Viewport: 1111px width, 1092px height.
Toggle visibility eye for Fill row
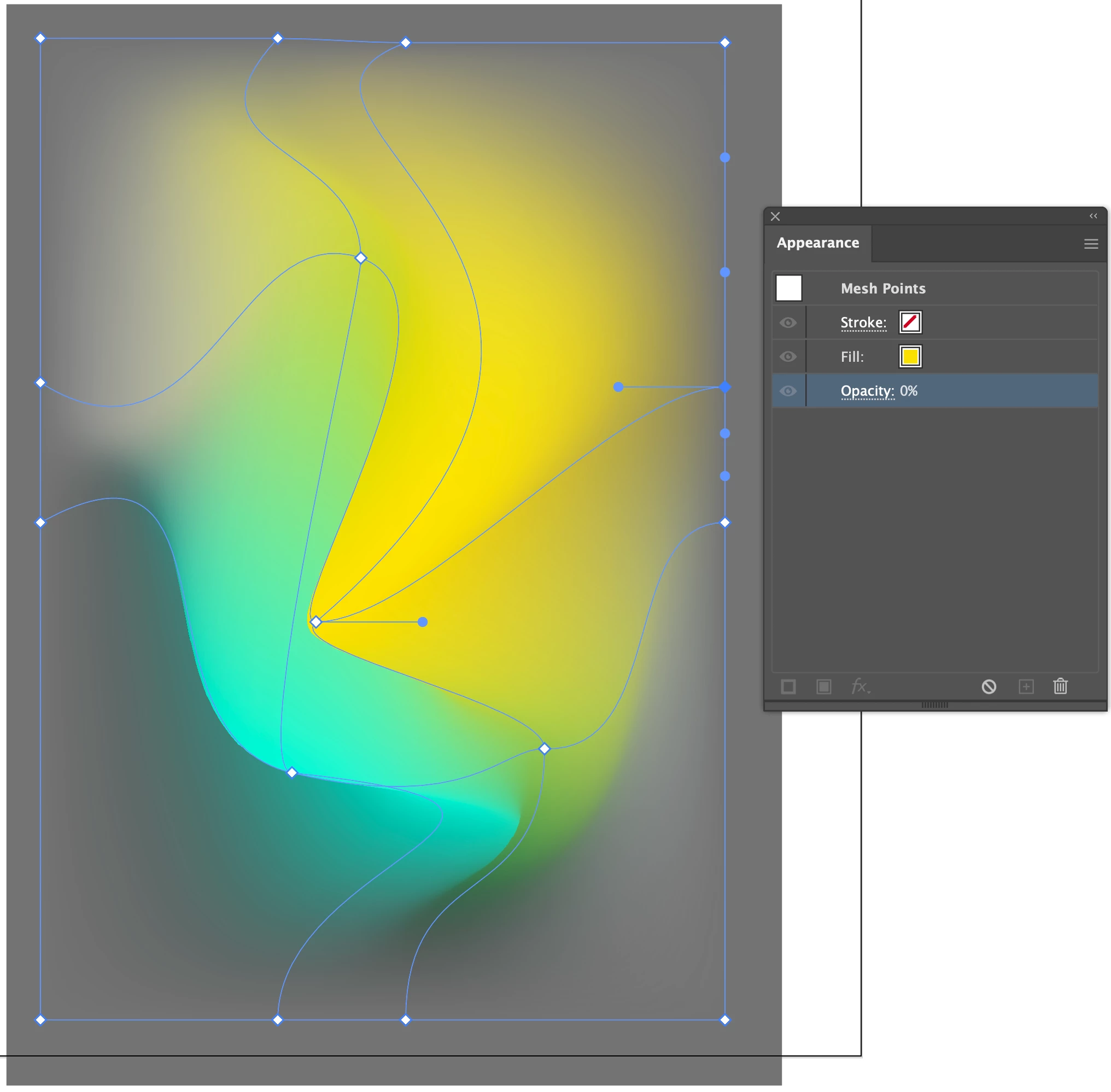[x=787, y=357]
